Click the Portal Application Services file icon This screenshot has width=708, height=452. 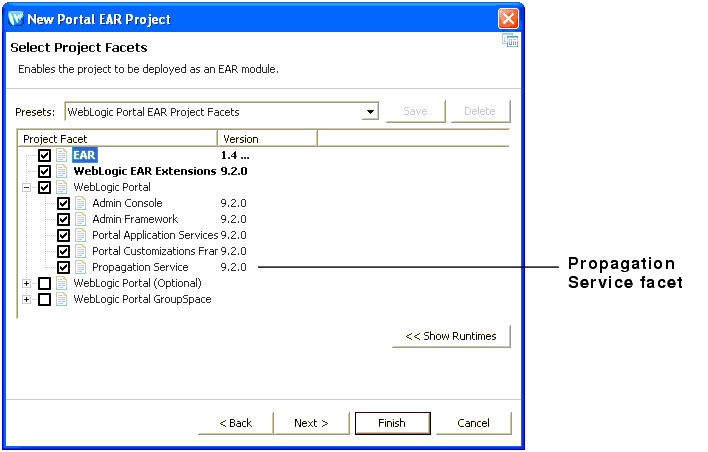click(80, 235)
